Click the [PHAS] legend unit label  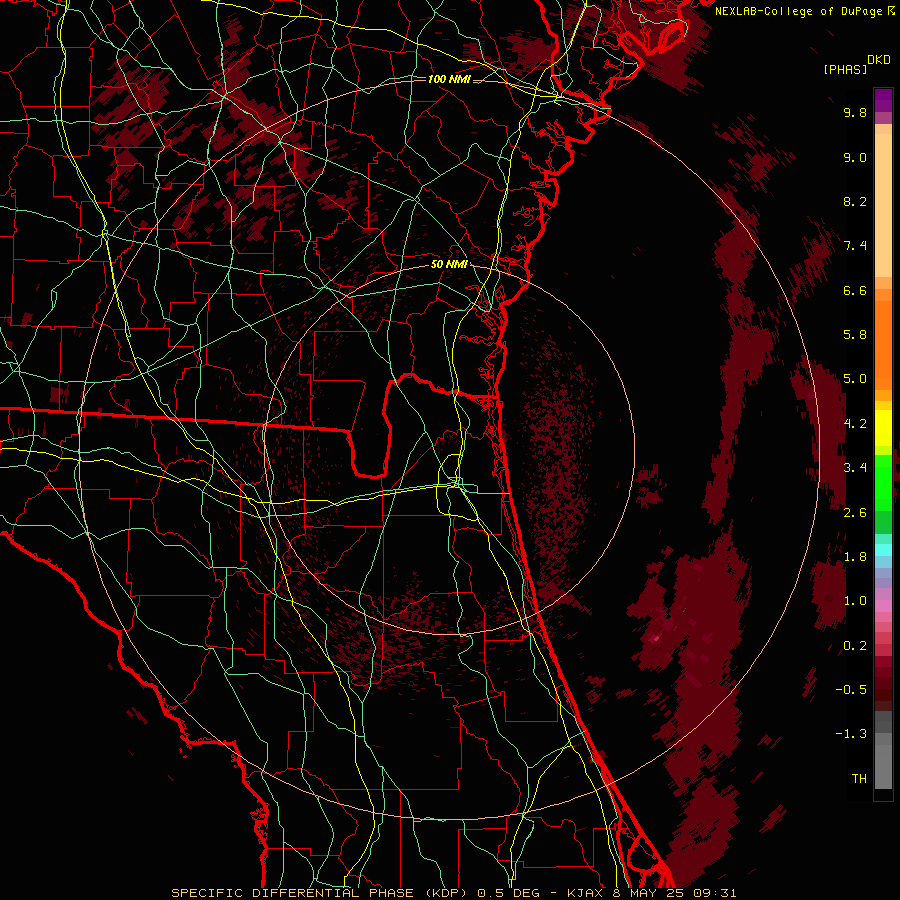[x=845, y=69]
